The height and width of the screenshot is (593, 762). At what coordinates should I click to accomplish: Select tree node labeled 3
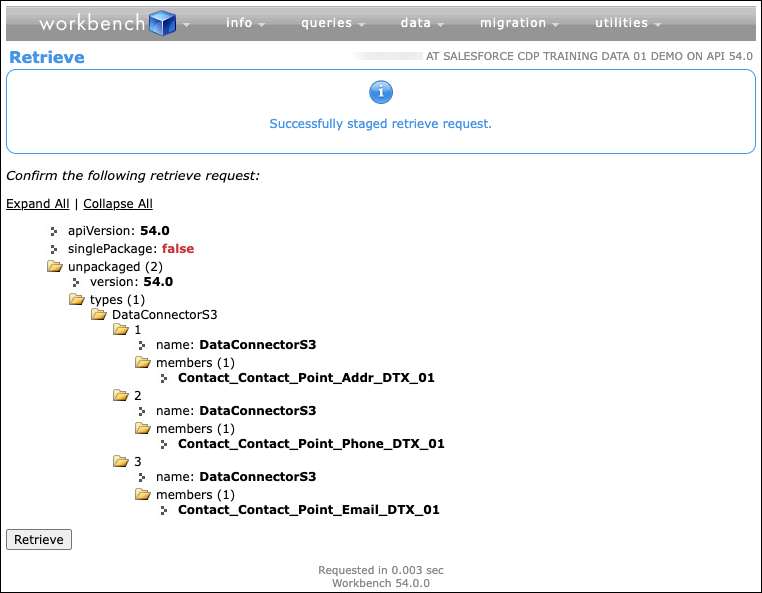click(138, 461)
